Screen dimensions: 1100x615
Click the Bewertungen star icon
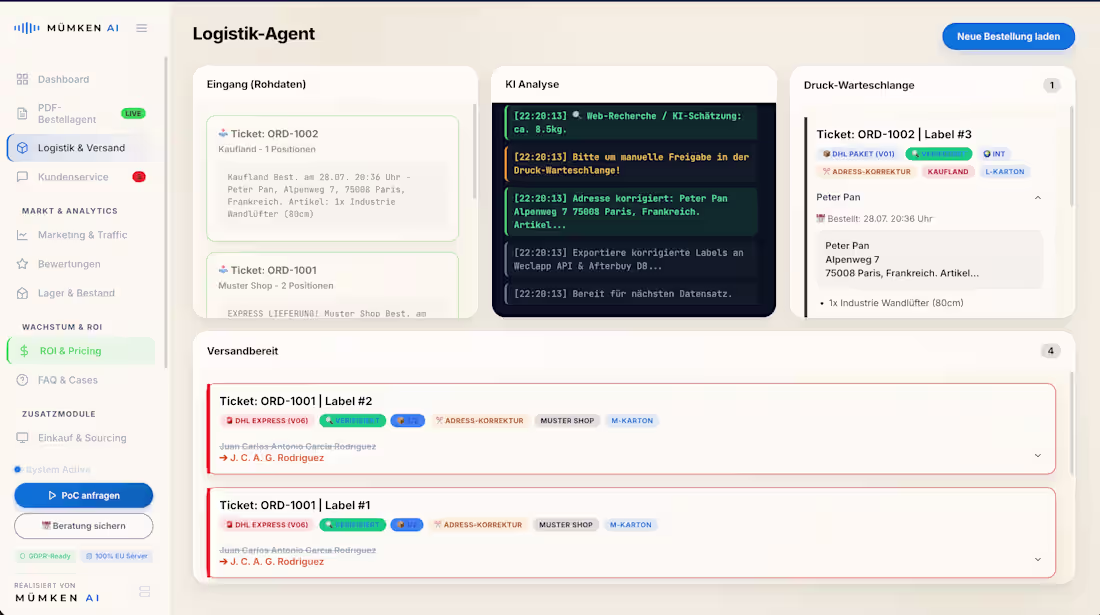[x=22, y=264]
